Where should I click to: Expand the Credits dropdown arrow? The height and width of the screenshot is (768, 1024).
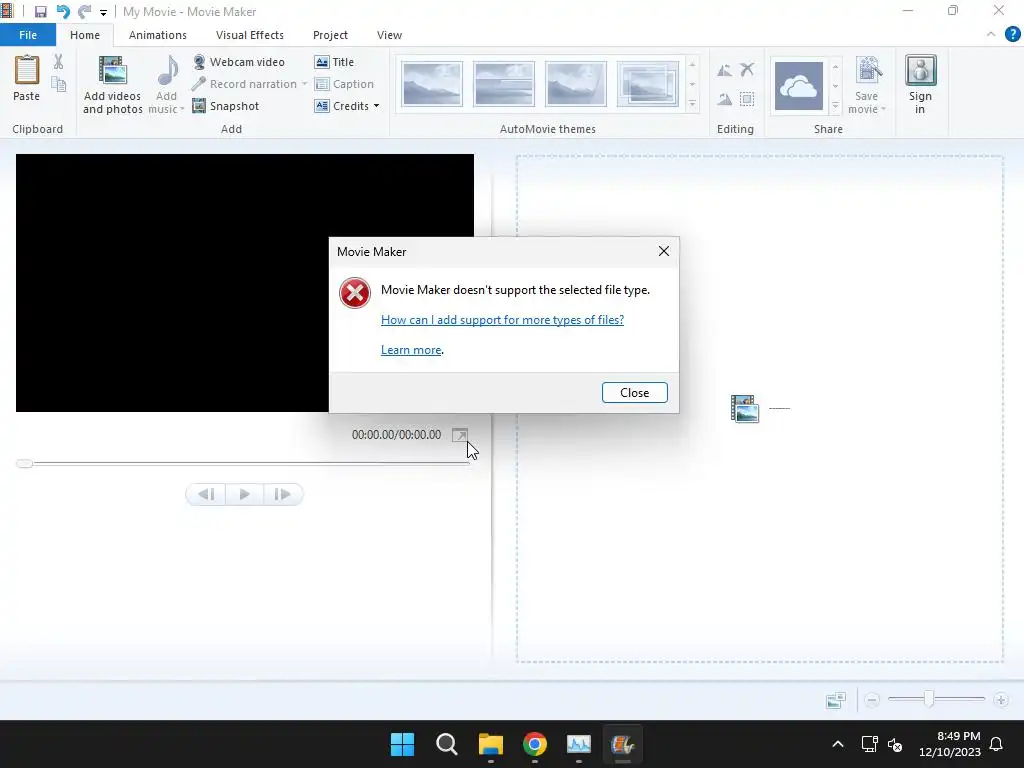(376, 106)
